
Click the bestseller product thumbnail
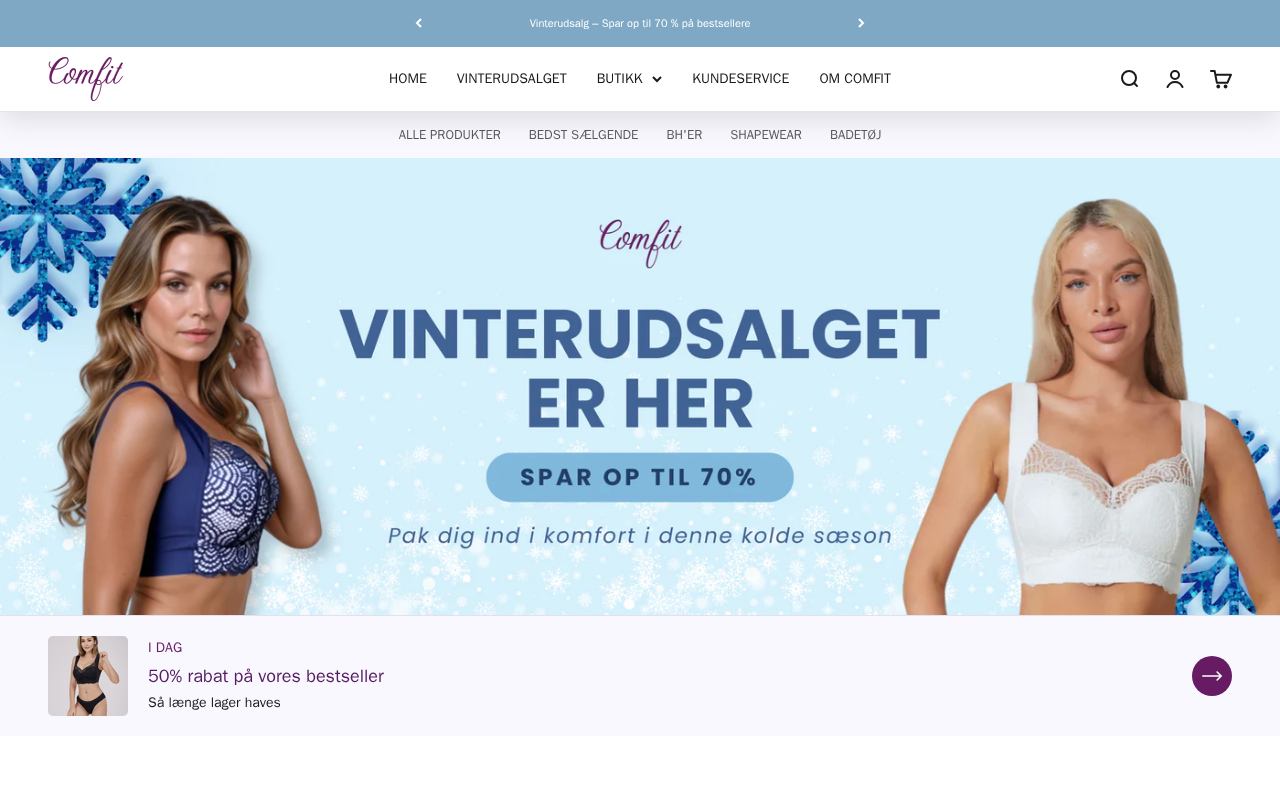(x=88, y=676)
